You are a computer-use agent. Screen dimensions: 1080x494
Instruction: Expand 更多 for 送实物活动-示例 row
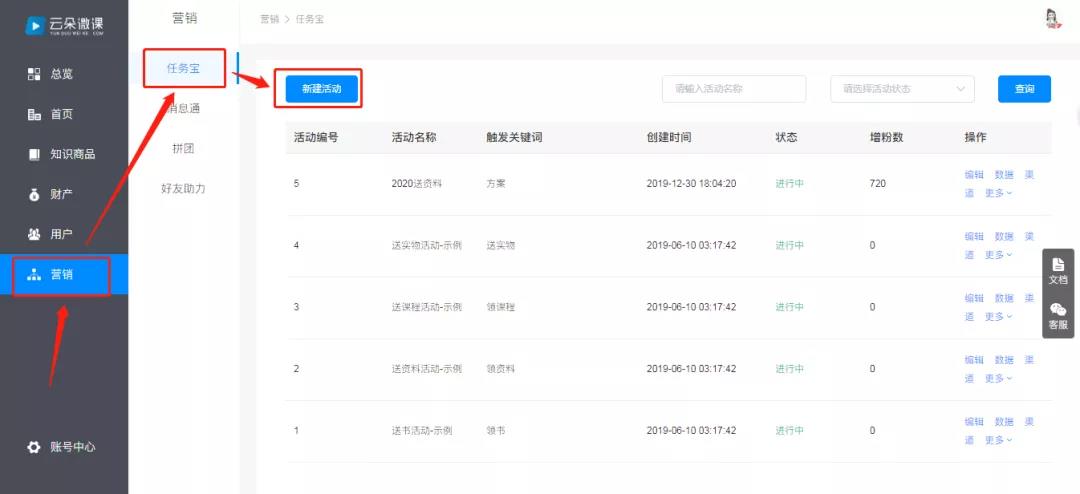998,255
